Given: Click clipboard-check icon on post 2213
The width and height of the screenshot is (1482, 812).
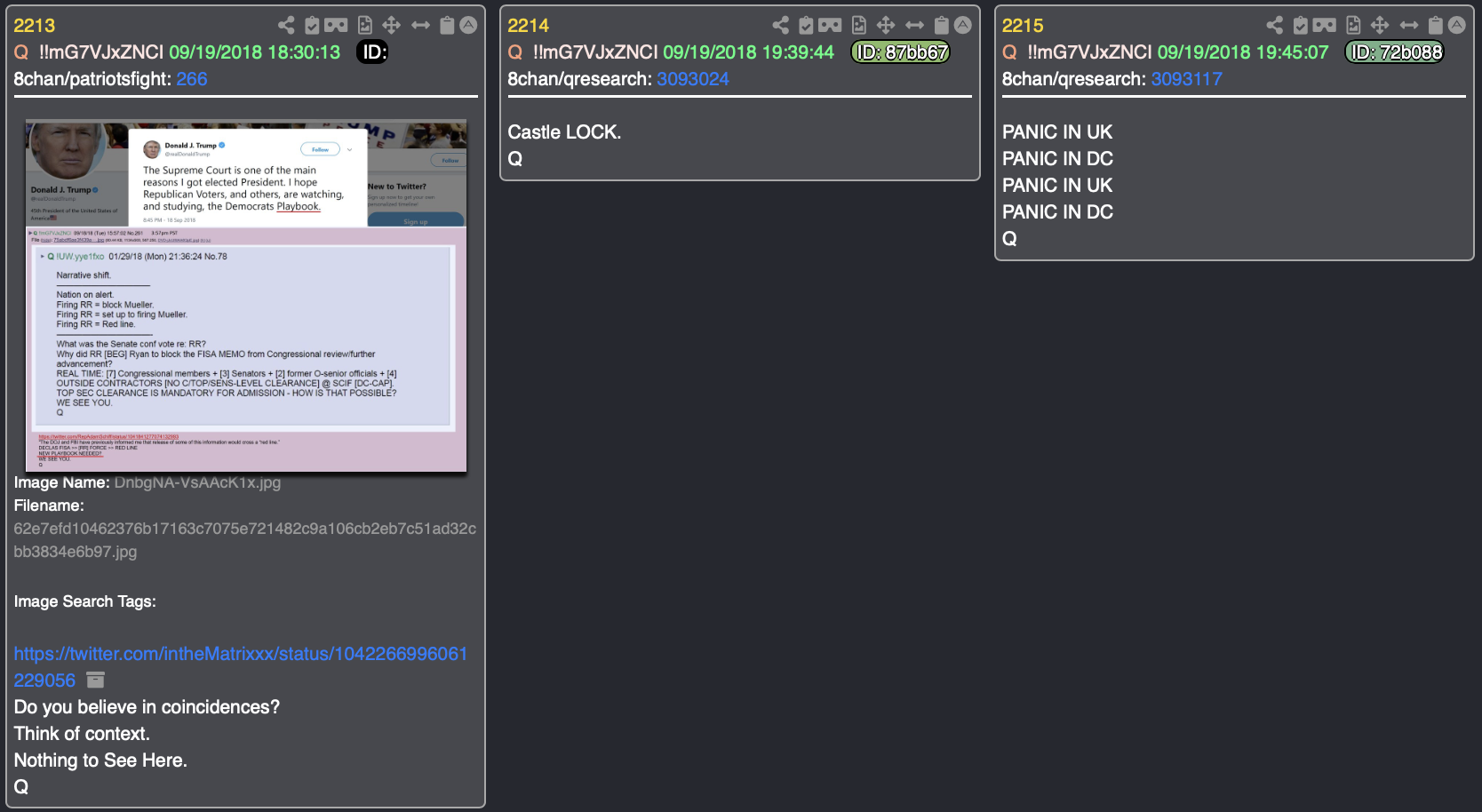Looking at the screenshot, I should (312, 26).
